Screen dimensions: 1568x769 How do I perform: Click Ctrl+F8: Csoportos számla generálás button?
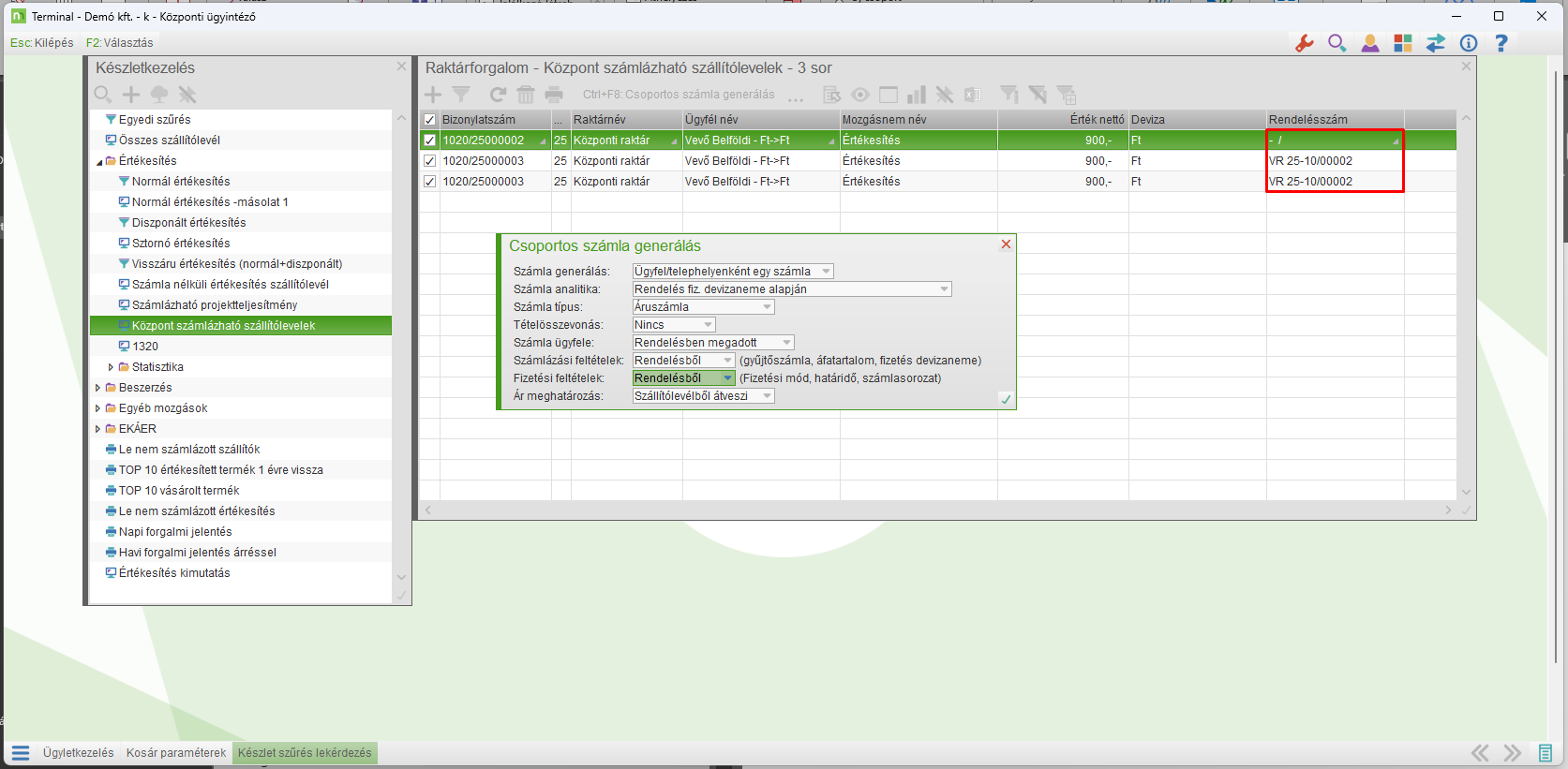click(679, 95)
